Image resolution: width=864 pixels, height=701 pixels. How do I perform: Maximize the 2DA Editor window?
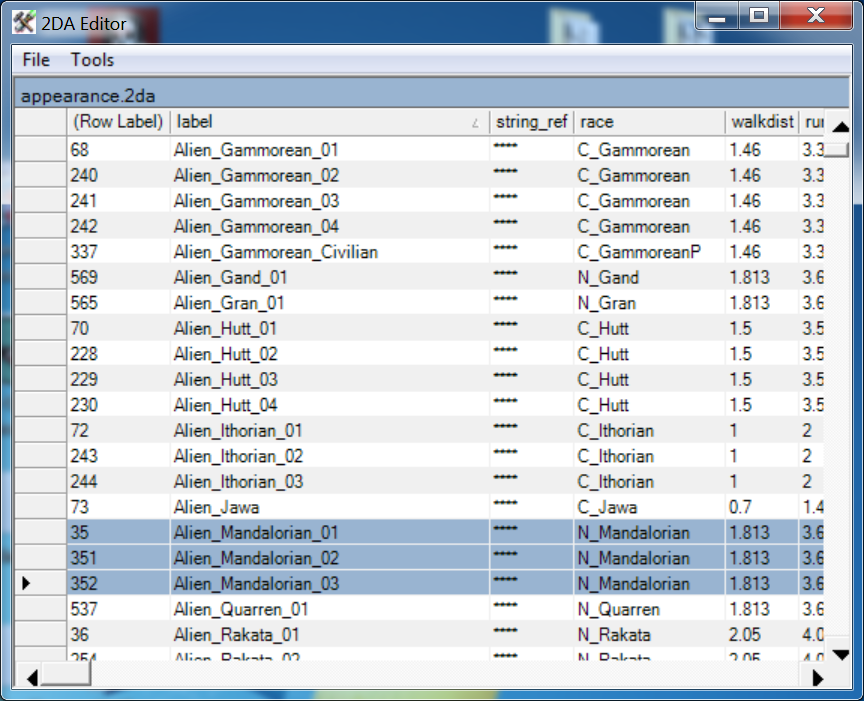coord(760,16)
